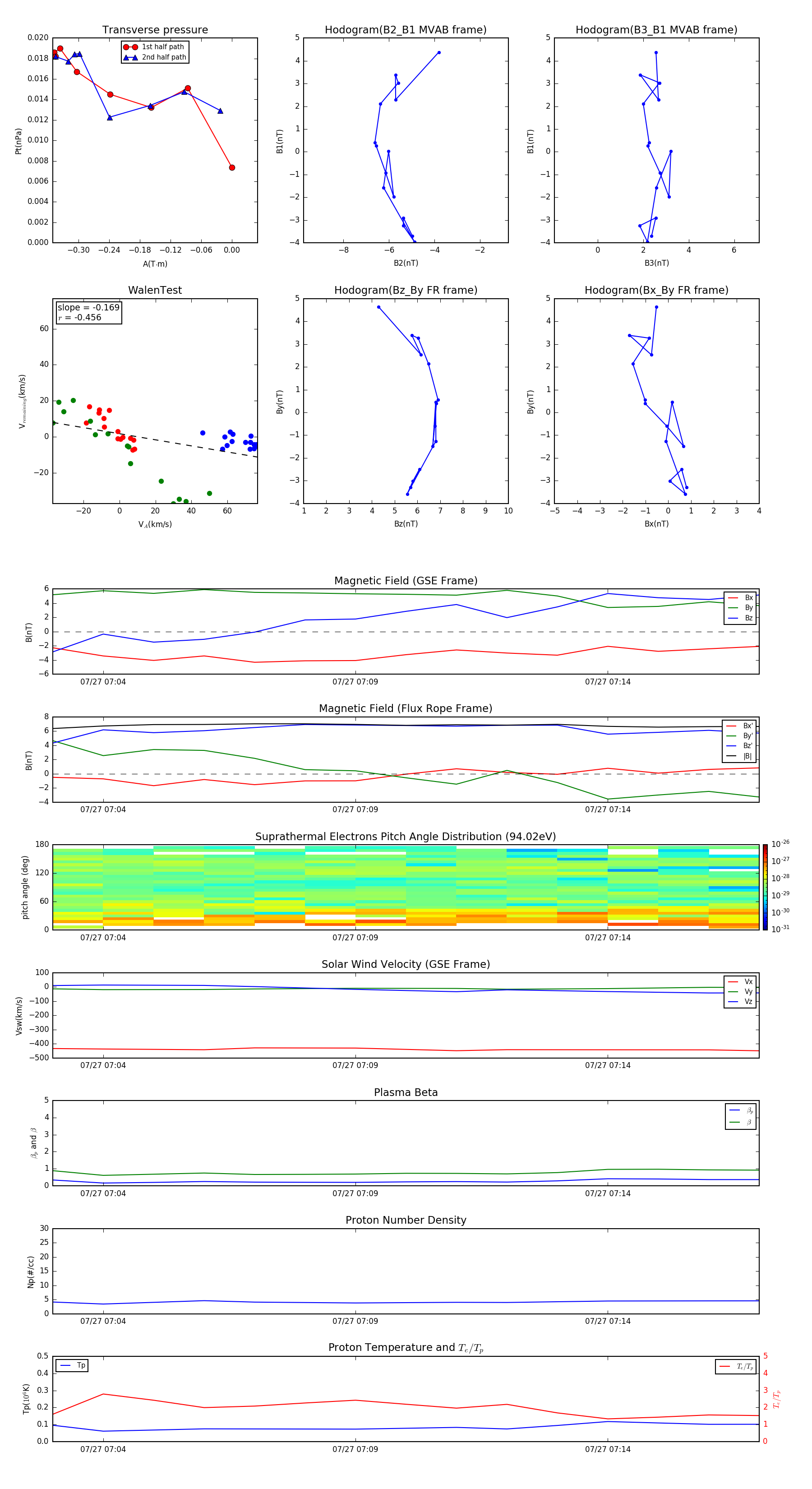This screenshot has height=1489, width=812.
Task: Click the pitch angle flux colorbar
Action: point(765,887)
